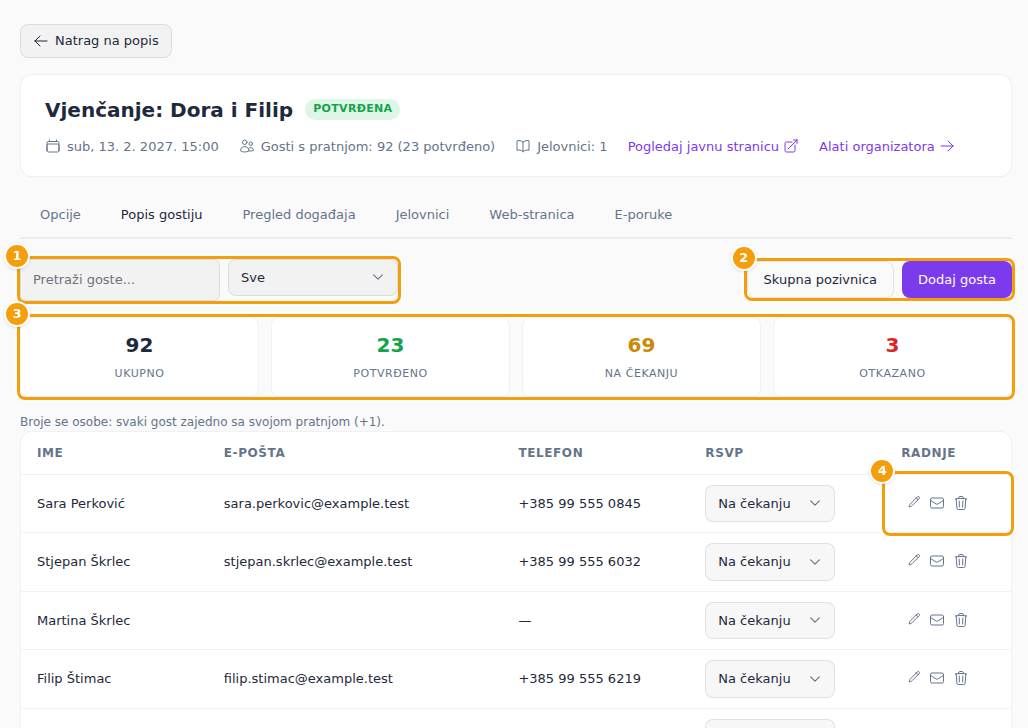Click the 'Potvrđeno' 23 stat card
1028x728 pixels.
[390, 357]
